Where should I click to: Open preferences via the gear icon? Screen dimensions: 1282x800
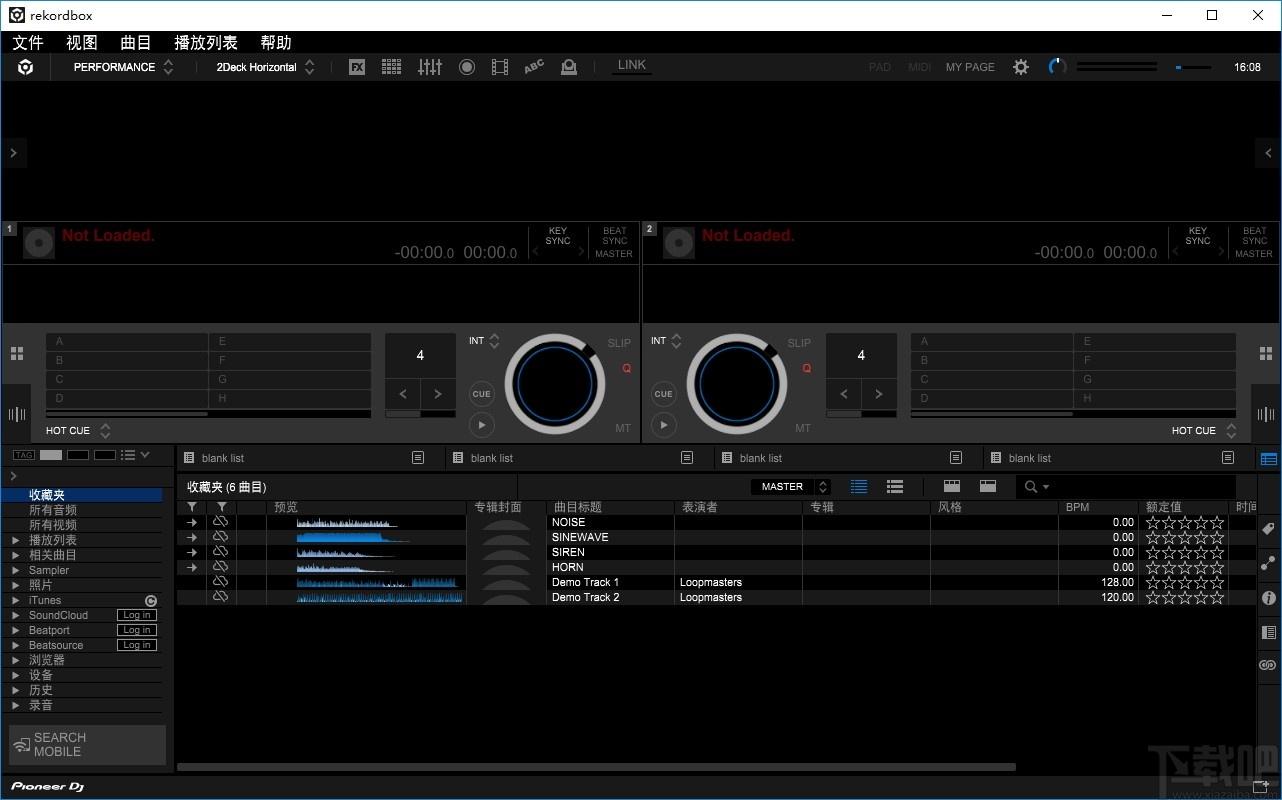click(x=1020, y=67)
